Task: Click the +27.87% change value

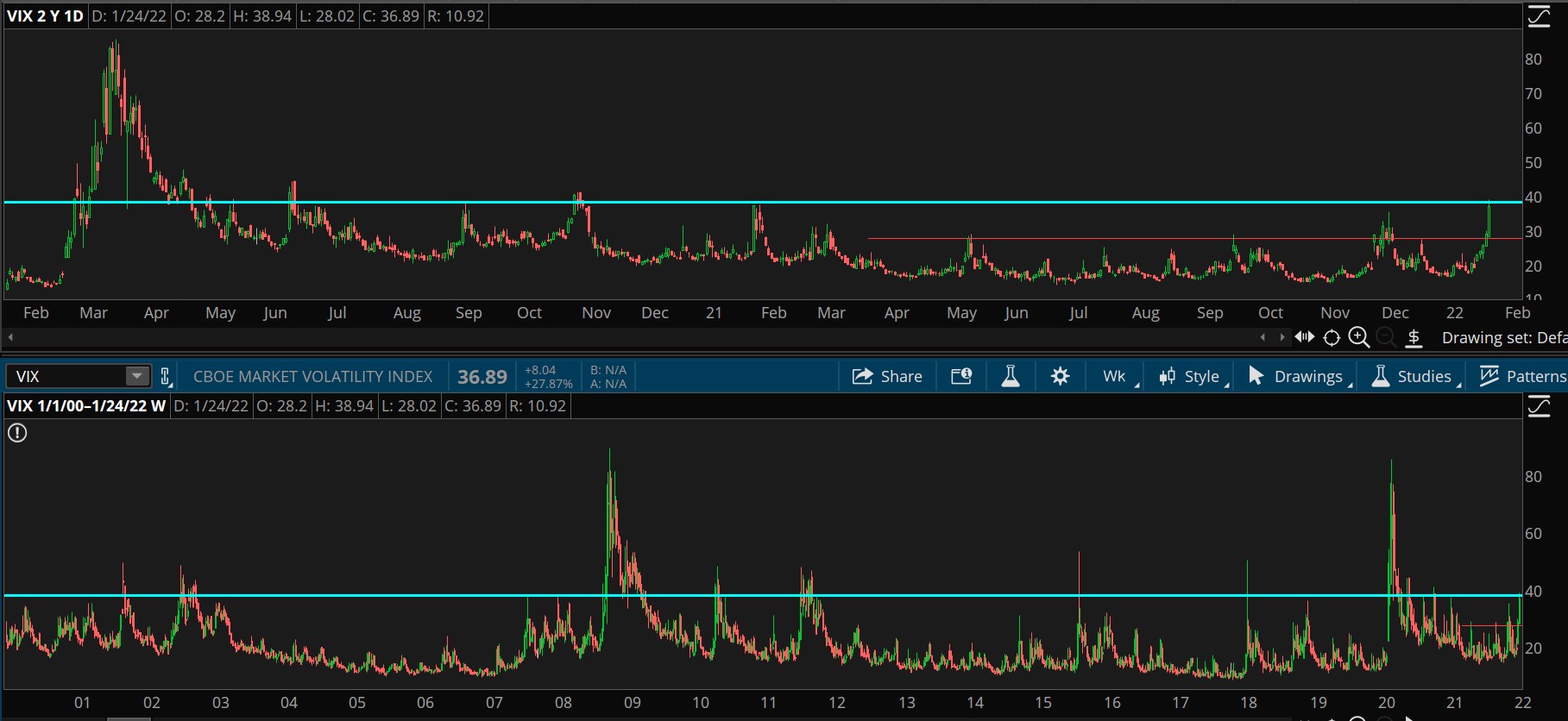Action: pos(549,384)
